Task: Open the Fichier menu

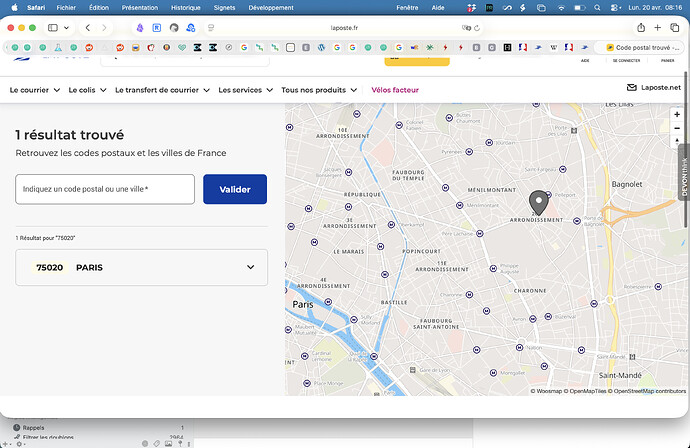Action: (66, 7)
